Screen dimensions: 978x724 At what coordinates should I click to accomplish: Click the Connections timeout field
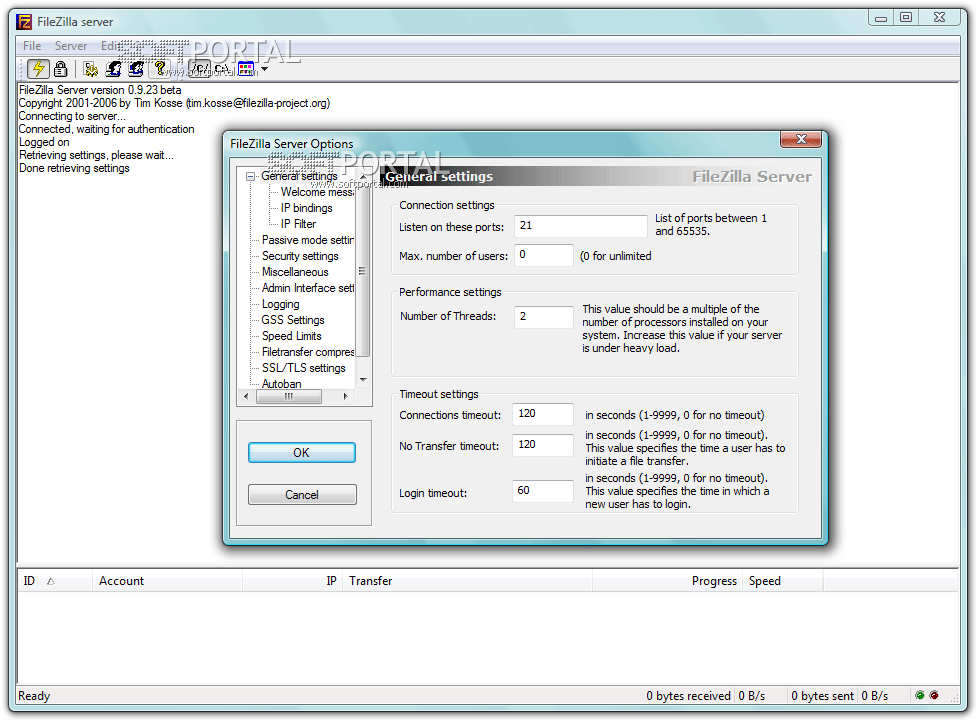click(x=543, y=413)
